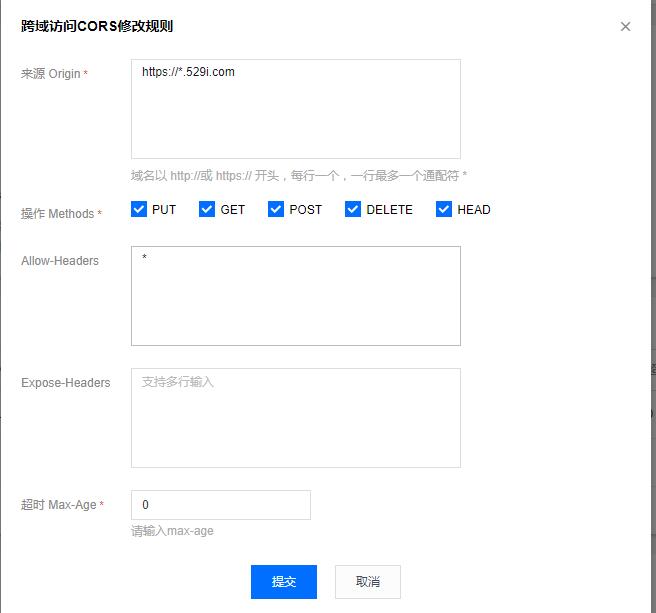656x613 pixels.
Task: Select the Max-Age input field showing 0
Action: 220,505
